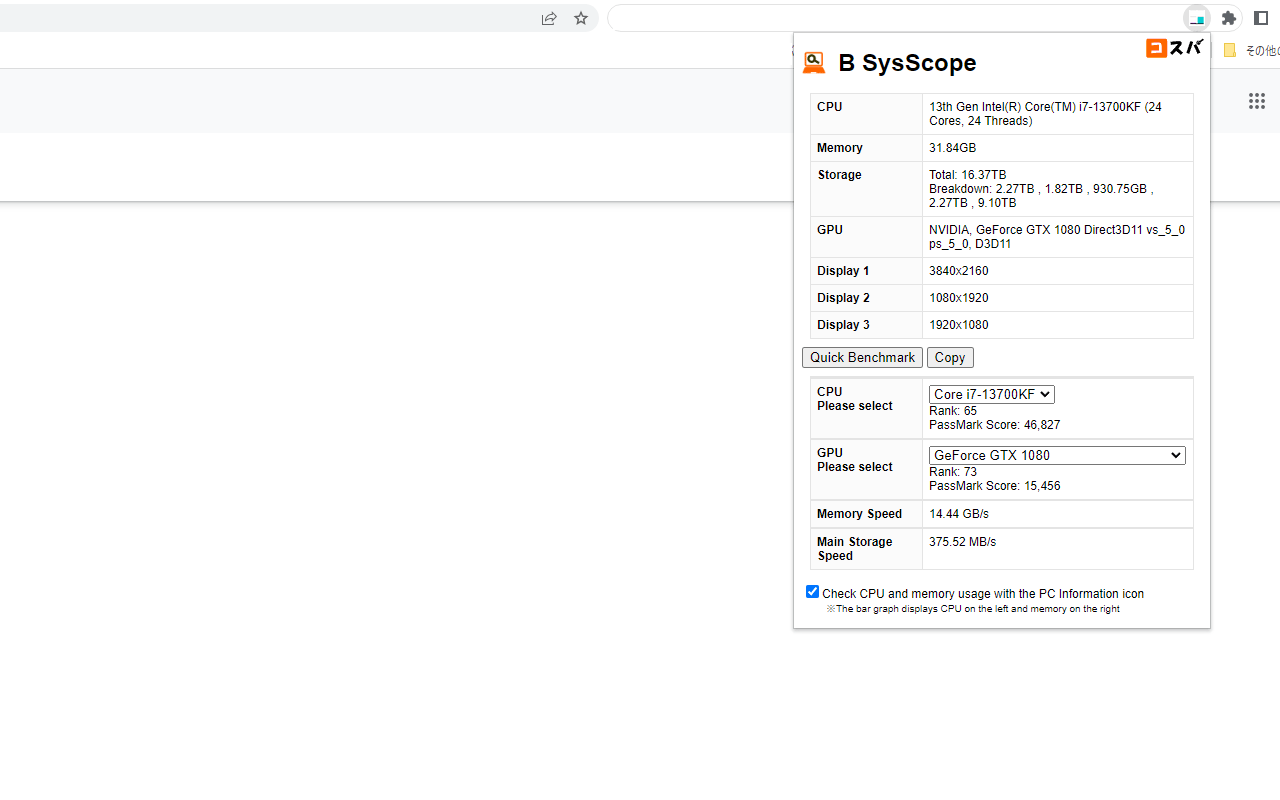Click the bar graph note text
Image resolution: width=1280 pixels, height=800 pixels.
tap(973, 609)
